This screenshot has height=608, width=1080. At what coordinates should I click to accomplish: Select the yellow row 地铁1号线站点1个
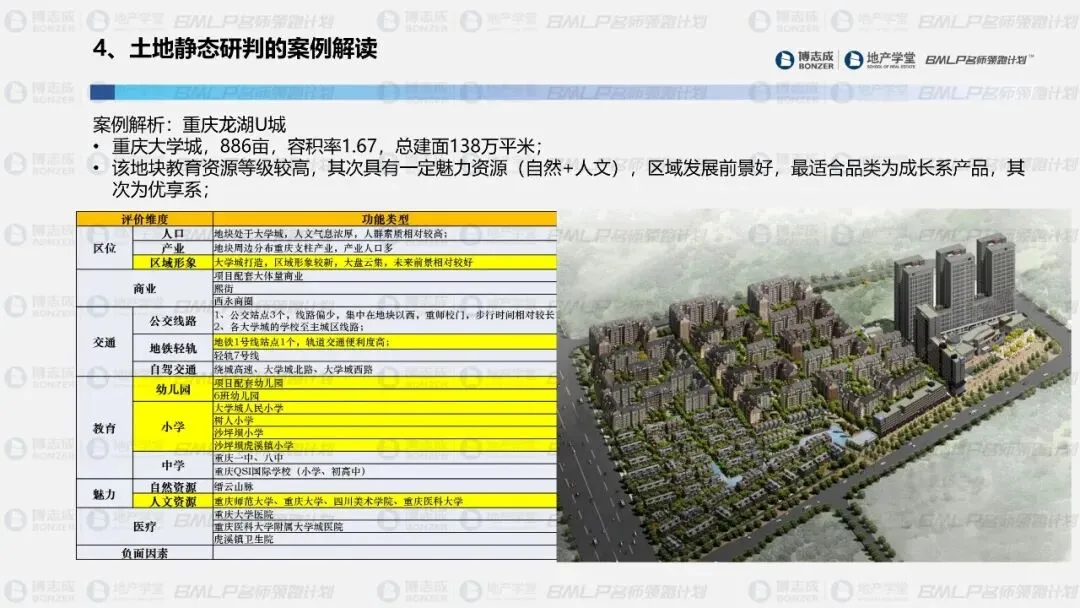385,342
